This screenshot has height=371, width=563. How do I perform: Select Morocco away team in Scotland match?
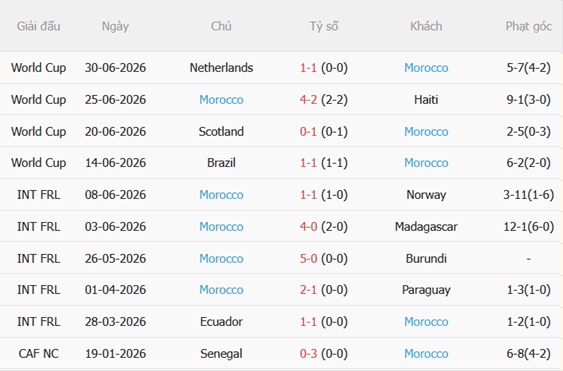(x=426, y=131)
